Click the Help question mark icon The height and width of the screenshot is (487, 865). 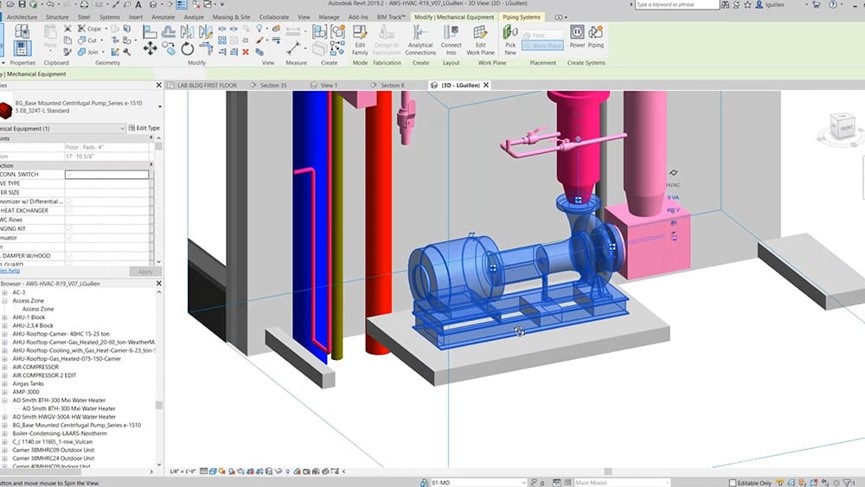click(832, 4)
